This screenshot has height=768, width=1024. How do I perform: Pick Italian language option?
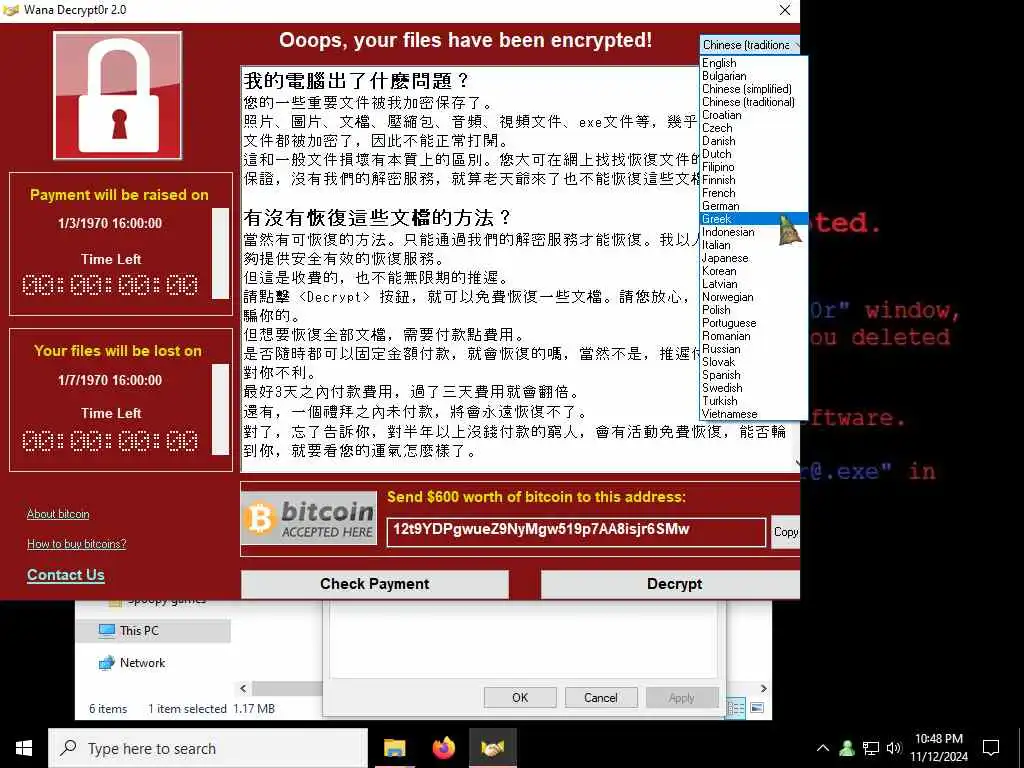click(x=754, y=245)
